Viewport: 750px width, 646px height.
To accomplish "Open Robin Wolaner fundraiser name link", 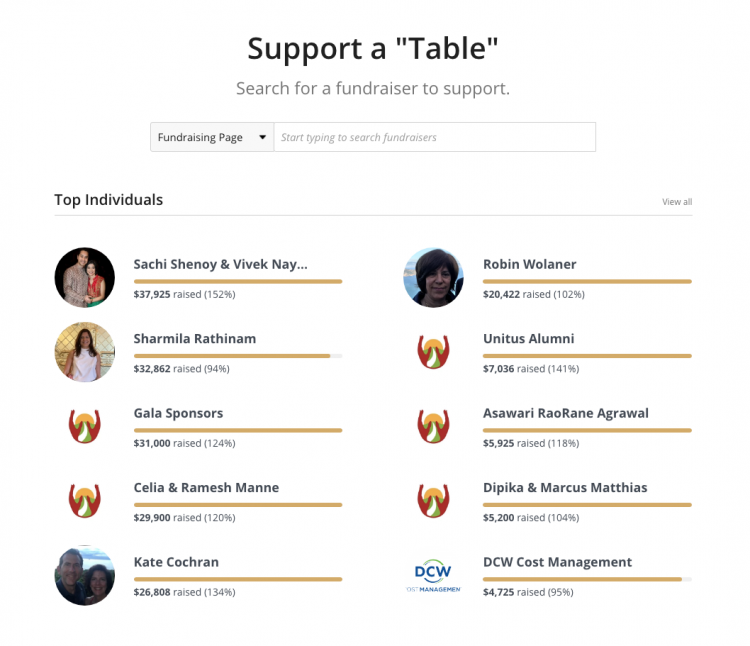I will coord(529,264).
